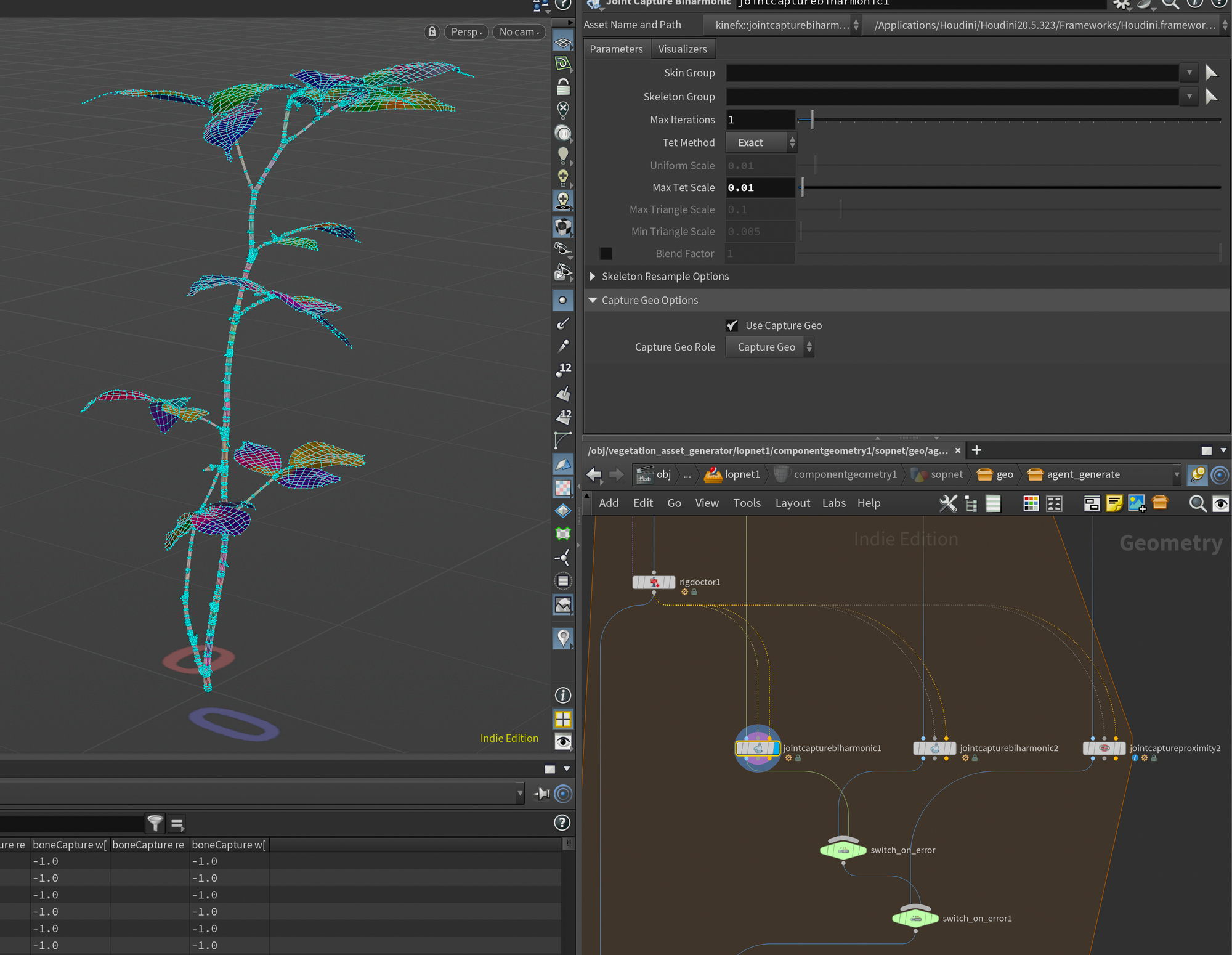This screenshot has height=955, width=1232.
Task: Switch to the Visualizers tab
Action: pyautogui.click(x=682, y=49)
